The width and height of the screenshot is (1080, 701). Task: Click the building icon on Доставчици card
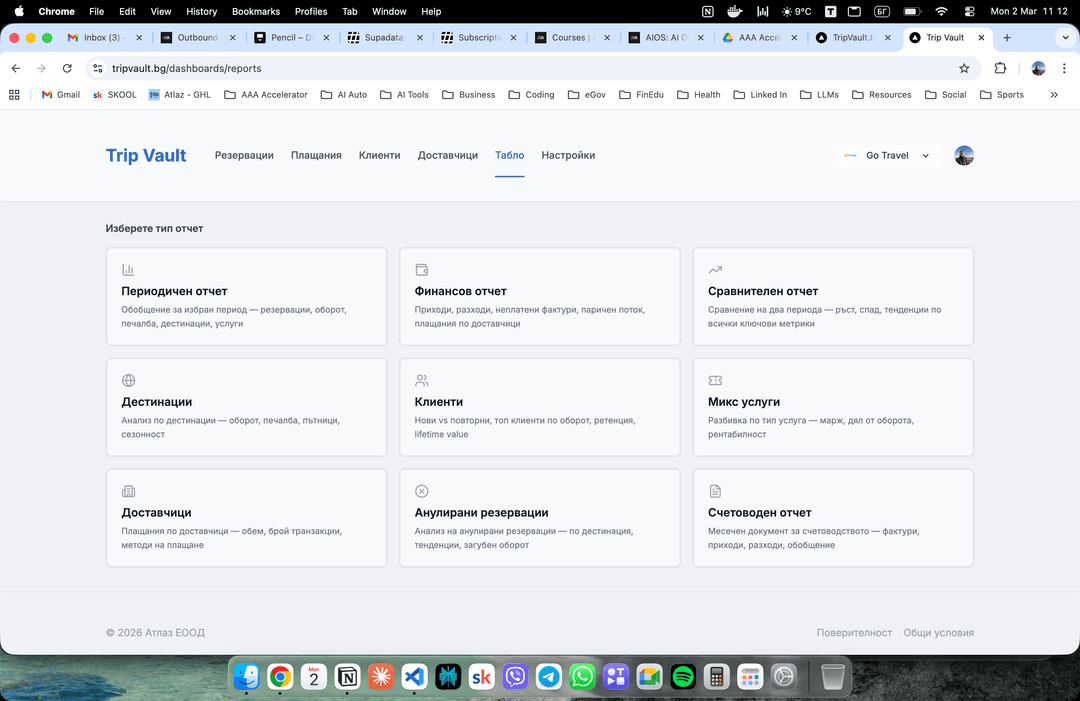coord(128,491)
